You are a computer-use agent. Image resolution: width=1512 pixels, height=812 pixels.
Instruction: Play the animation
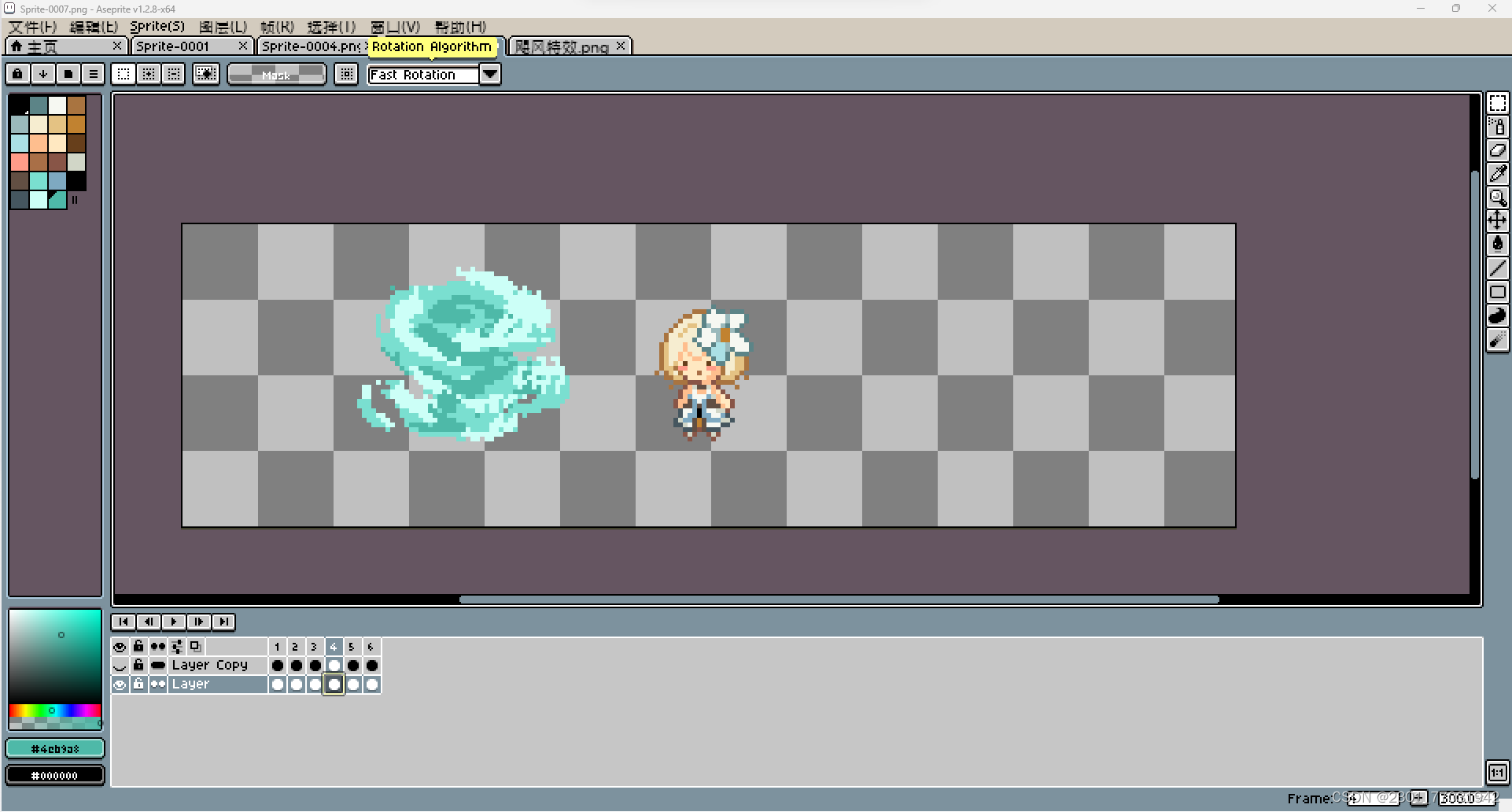[x=174, y=622]
